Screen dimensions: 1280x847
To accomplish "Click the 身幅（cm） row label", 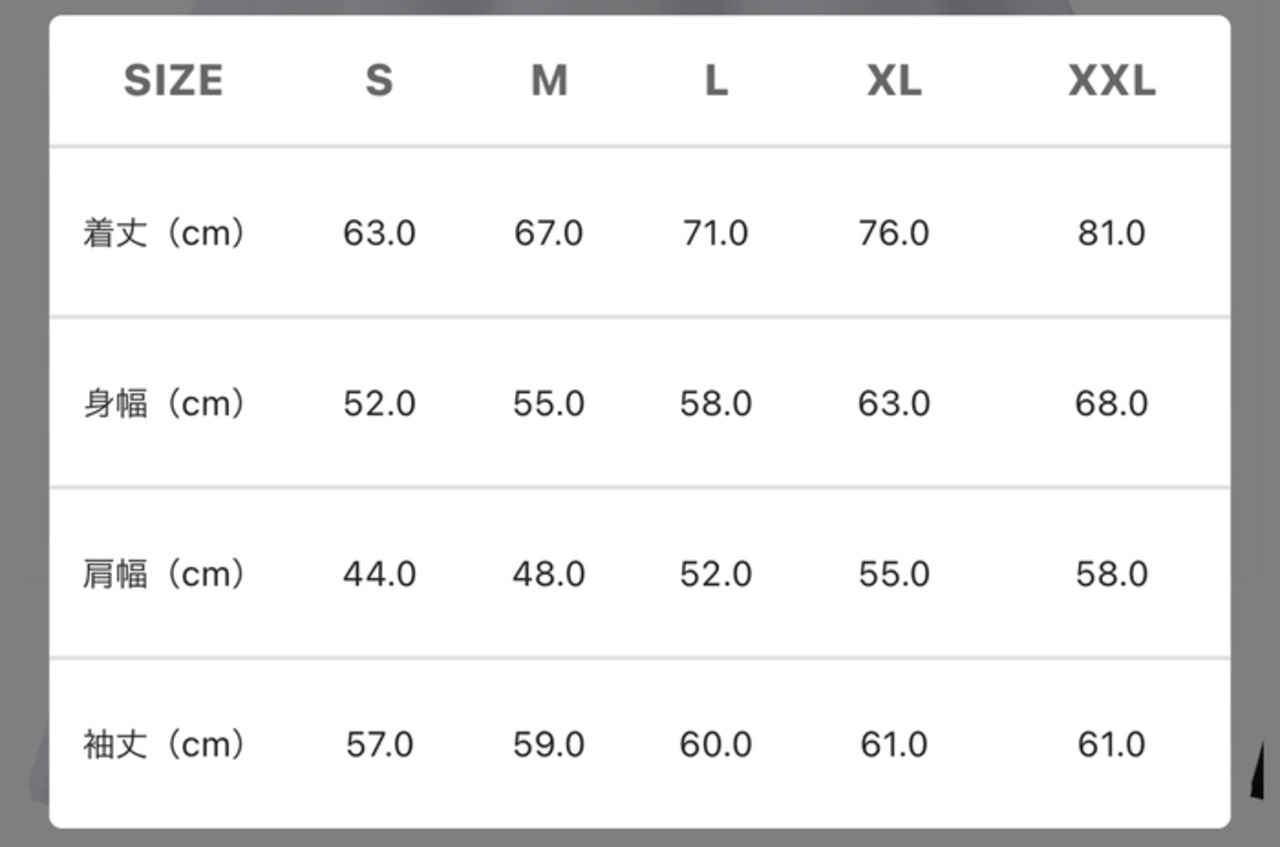I will 164,404.
